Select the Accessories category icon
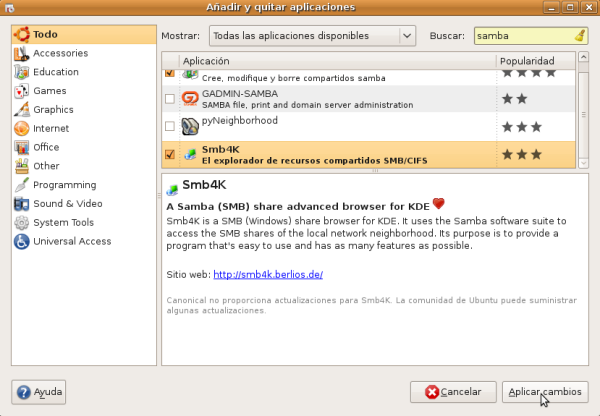Viewport: 600px width, 416px height. click(x=21, y=53)
